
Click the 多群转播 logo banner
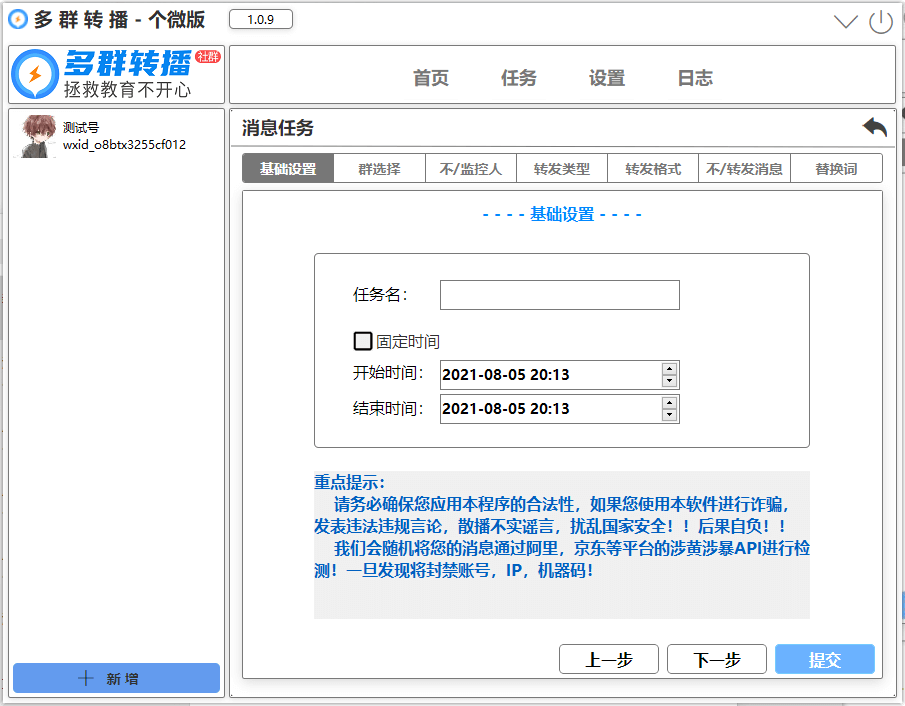(x=117, y=74)
